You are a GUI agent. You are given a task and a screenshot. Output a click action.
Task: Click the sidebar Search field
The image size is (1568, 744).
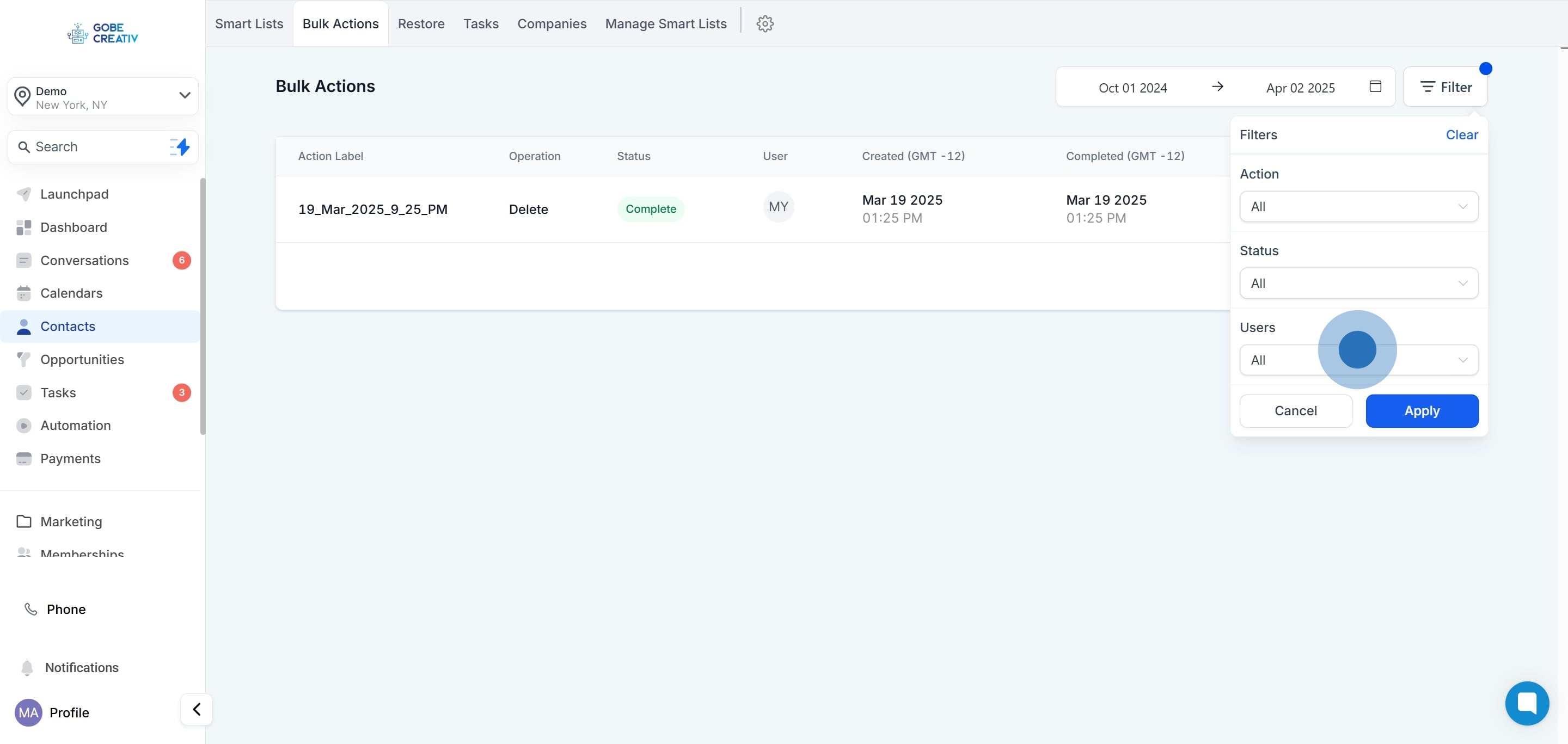point(91,146)
